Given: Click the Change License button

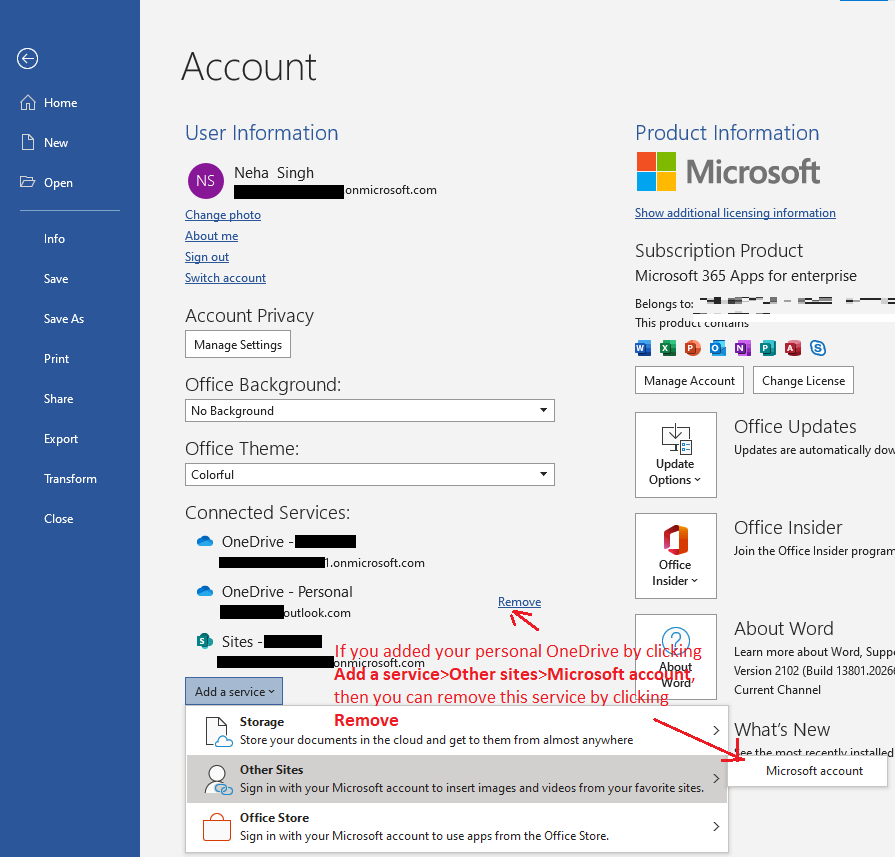Looking at the screenshot, I should pos(804,380).
